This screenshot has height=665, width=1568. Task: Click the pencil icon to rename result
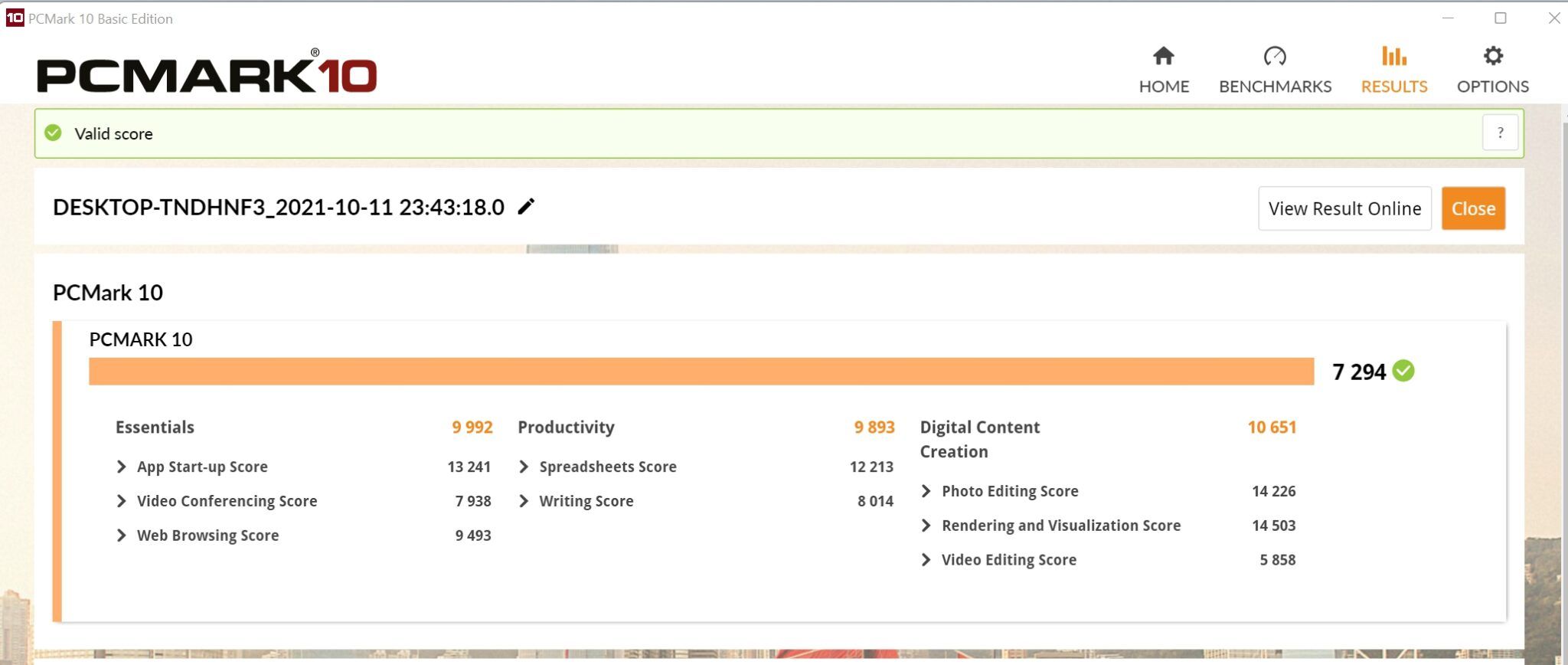(x=526, y=207)
